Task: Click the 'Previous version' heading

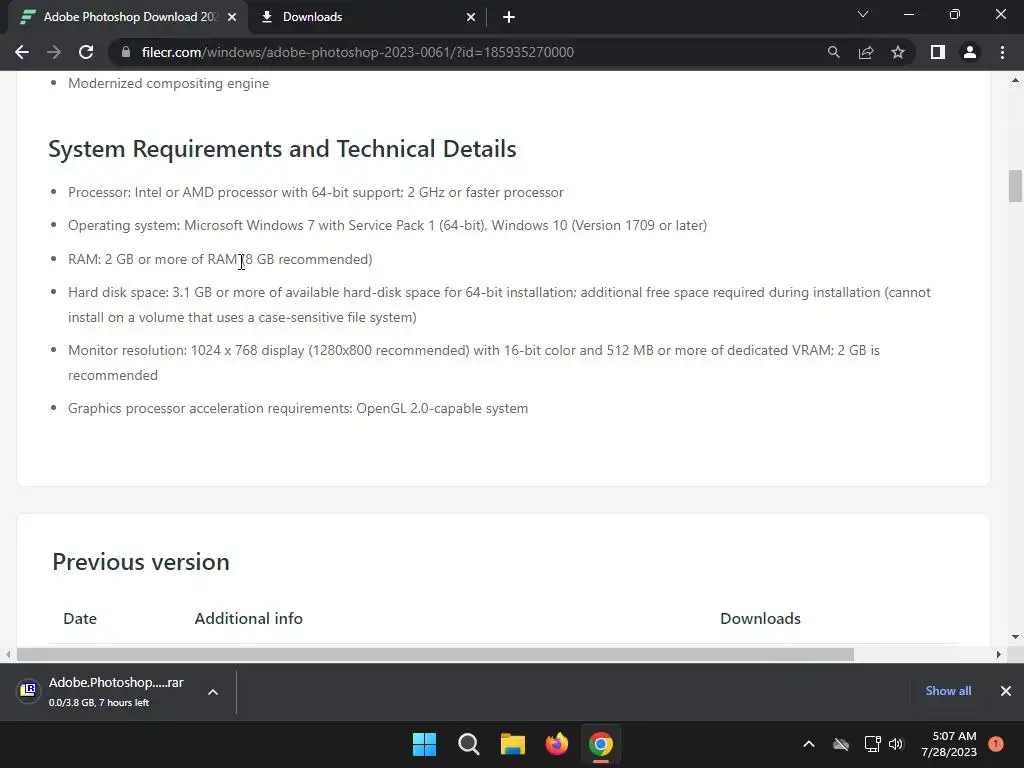Action: 141,562
